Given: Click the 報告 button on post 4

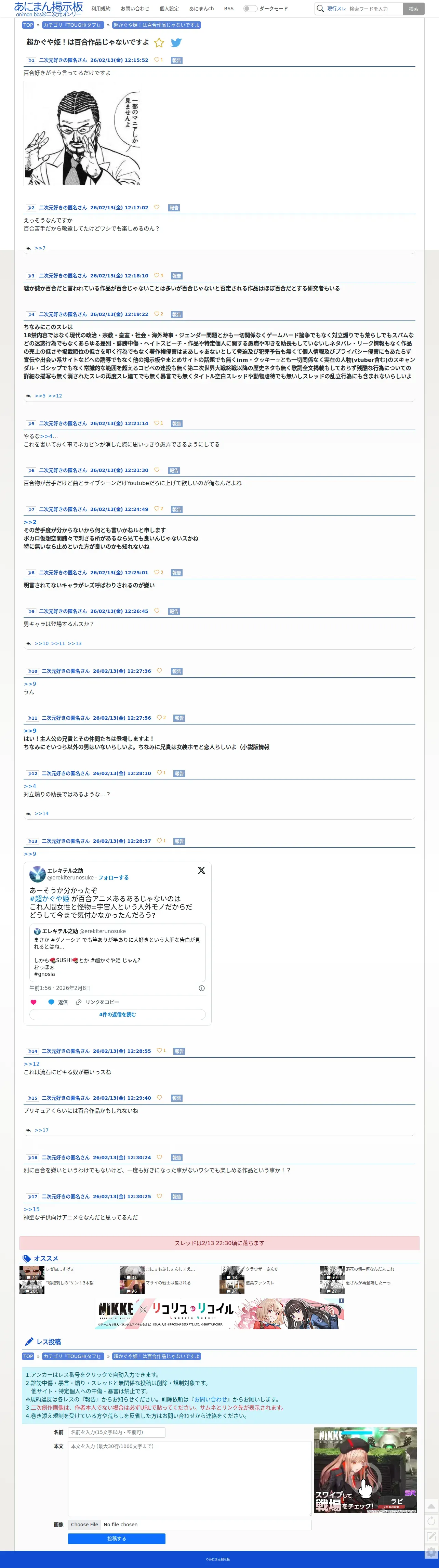Looking at the screenshot, I should [176, 315].
